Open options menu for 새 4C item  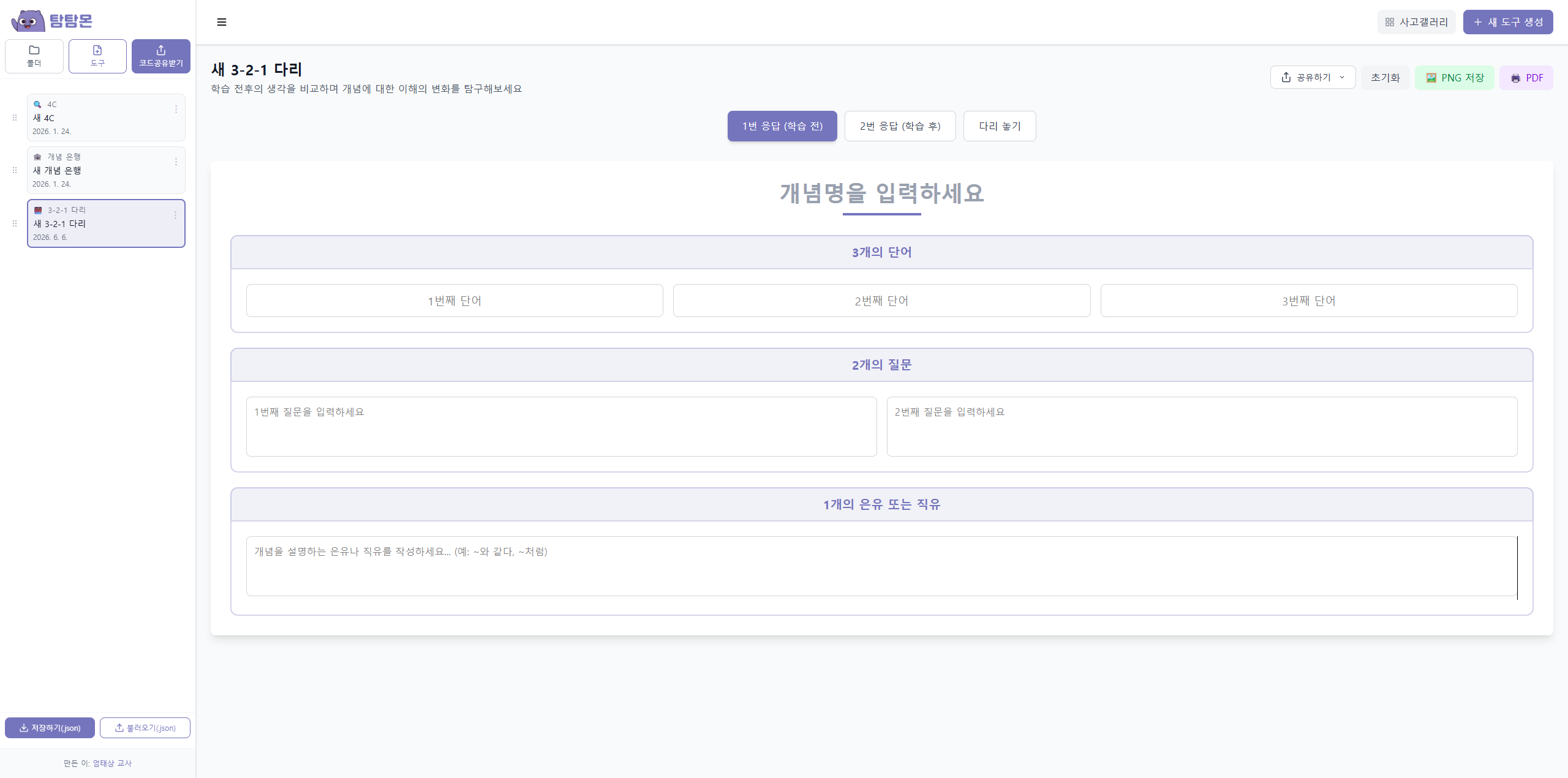pos(176,109)
